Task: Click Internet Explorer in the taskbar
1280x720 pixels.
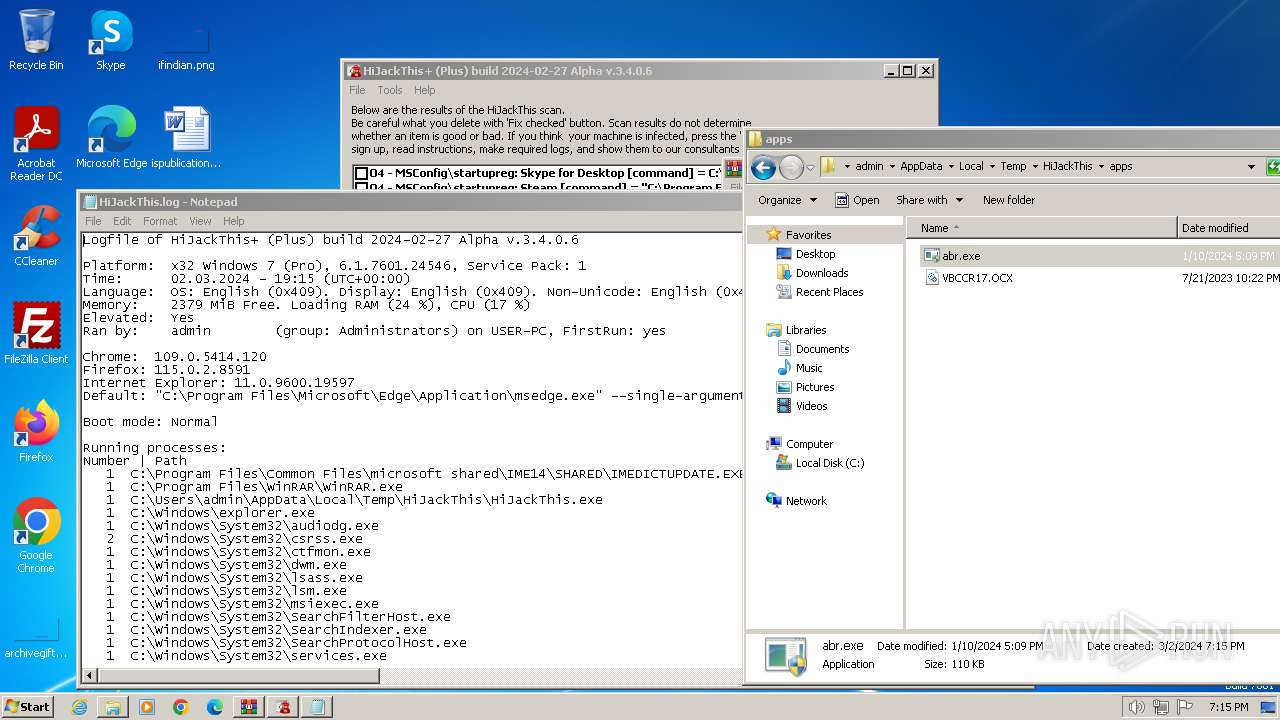Action: (x=79, y=707)
